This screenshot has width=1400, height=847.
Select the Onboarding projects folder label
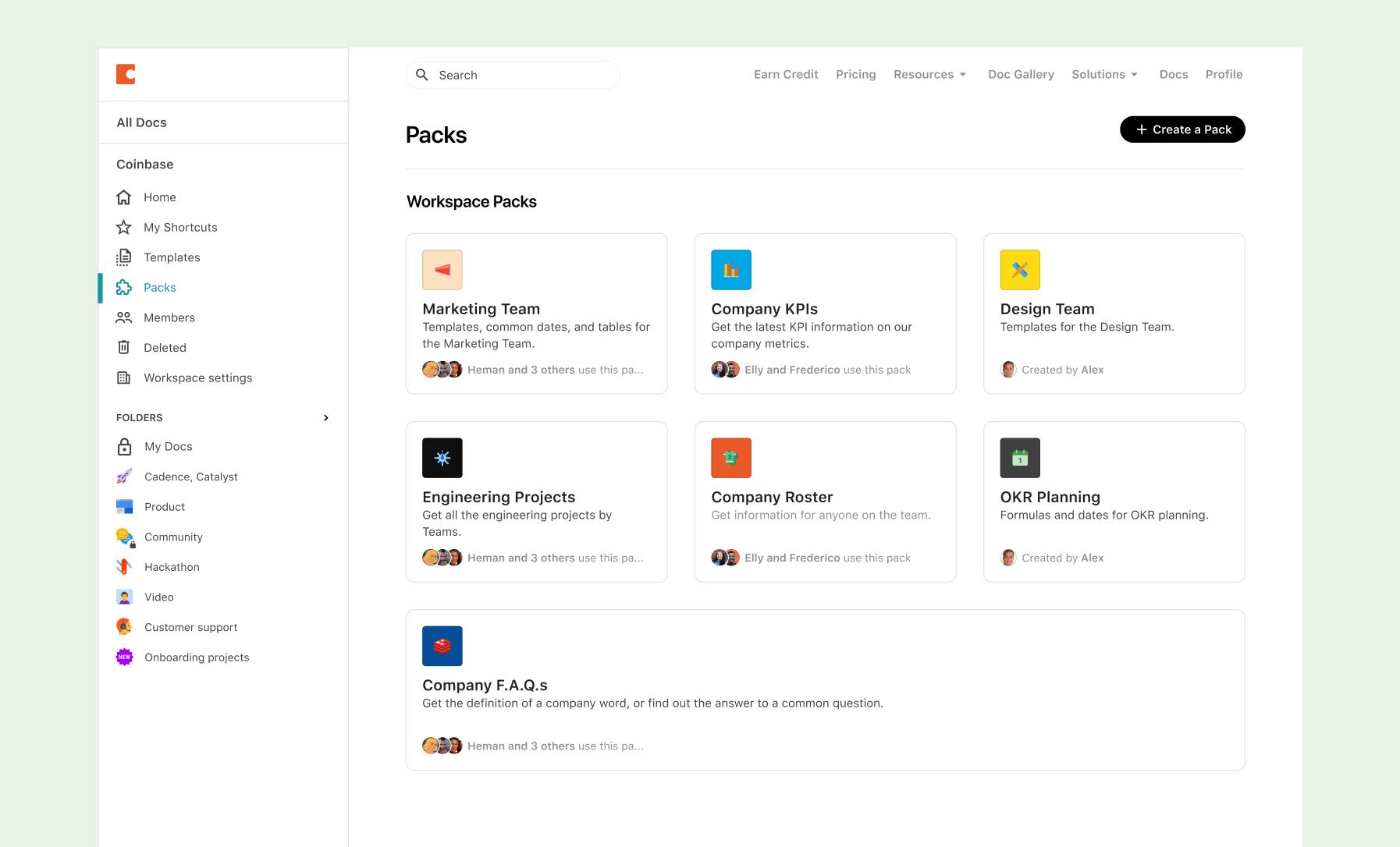[x=197, y=657]
